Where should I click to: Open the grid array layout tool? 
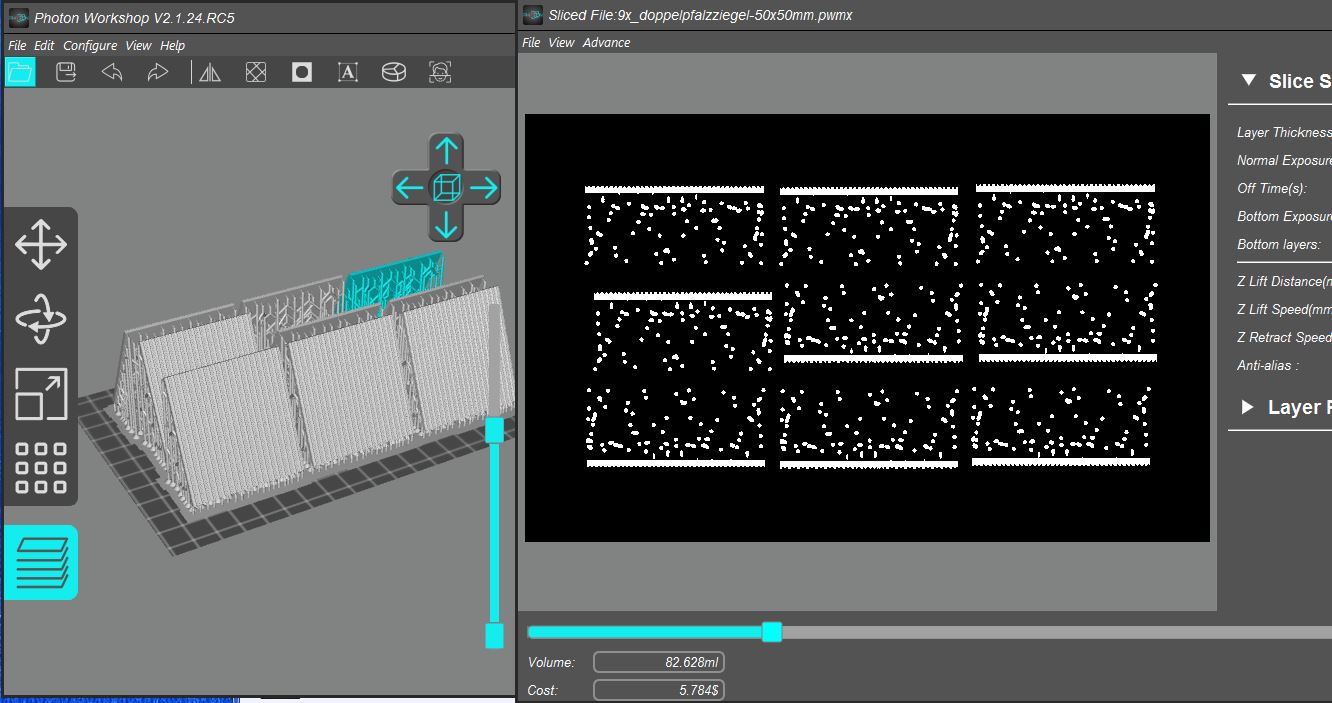41,468
